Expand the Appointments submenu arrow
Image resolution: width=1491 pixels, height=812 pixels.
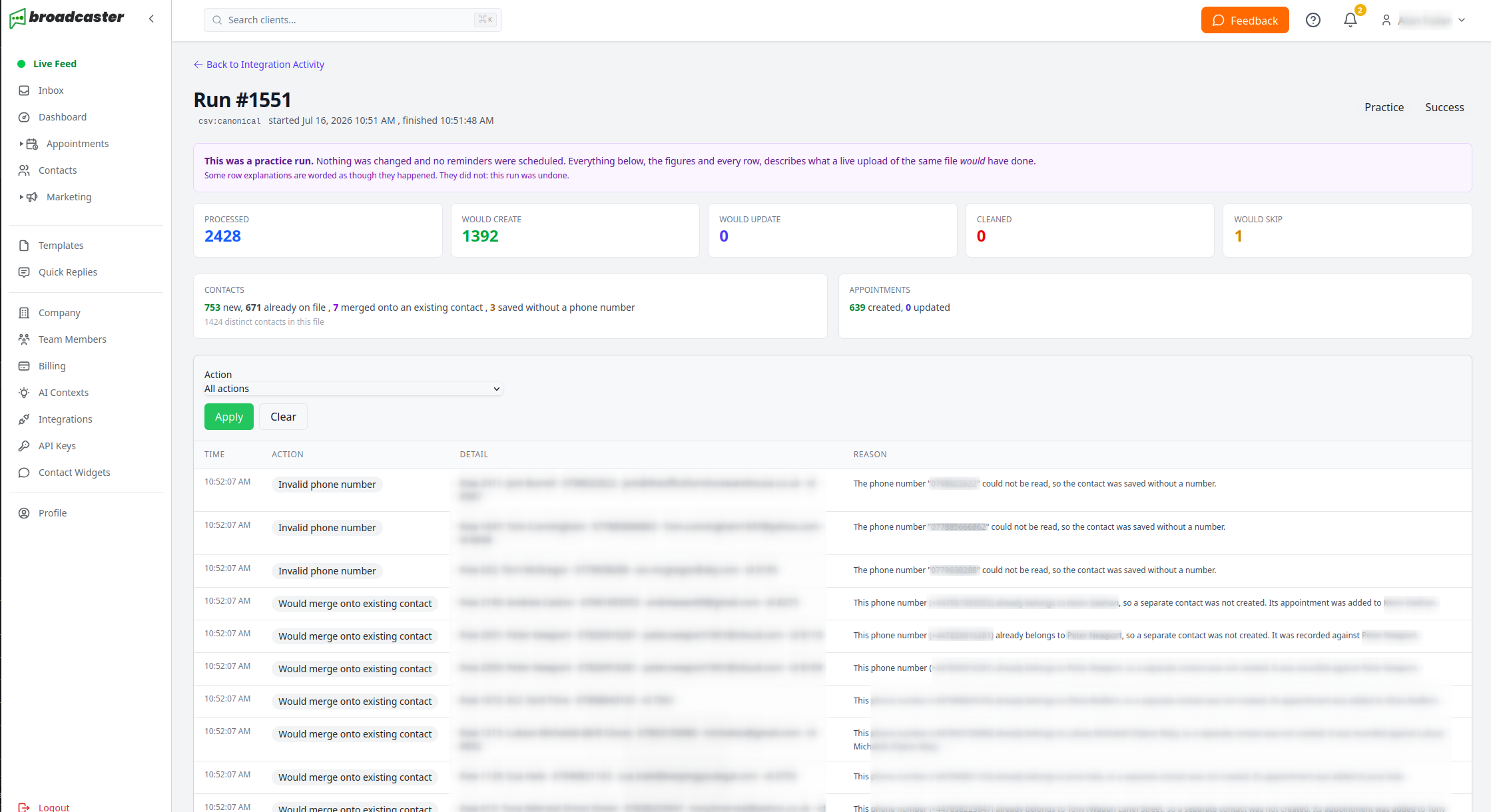coord(21,144)
